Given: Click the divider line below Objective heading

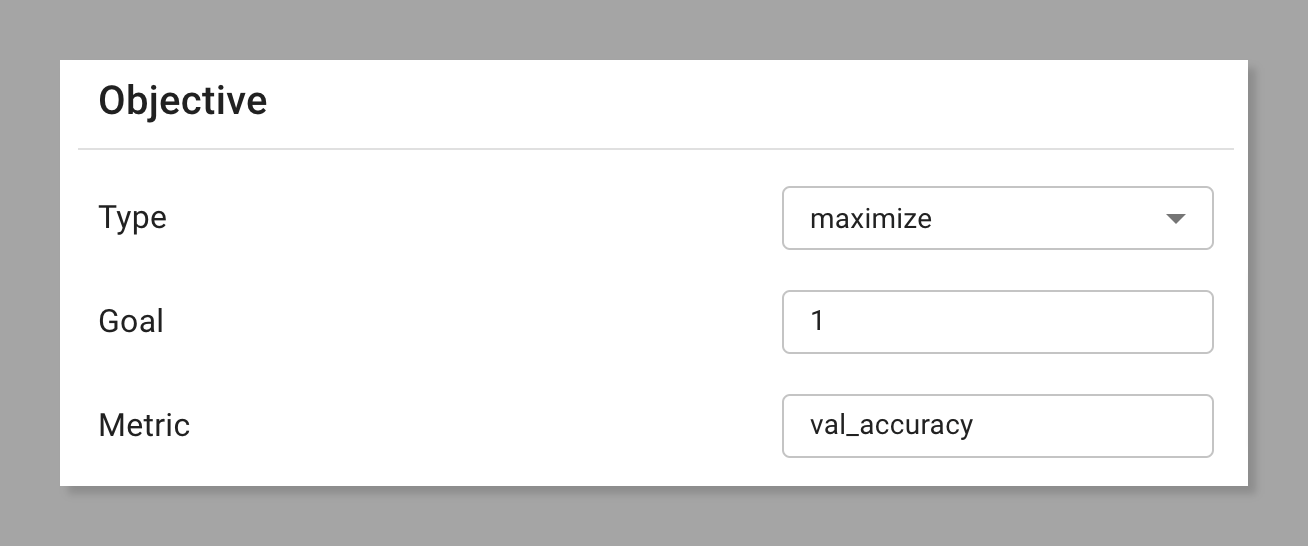Looking at the screenshot, I should 655,149.
